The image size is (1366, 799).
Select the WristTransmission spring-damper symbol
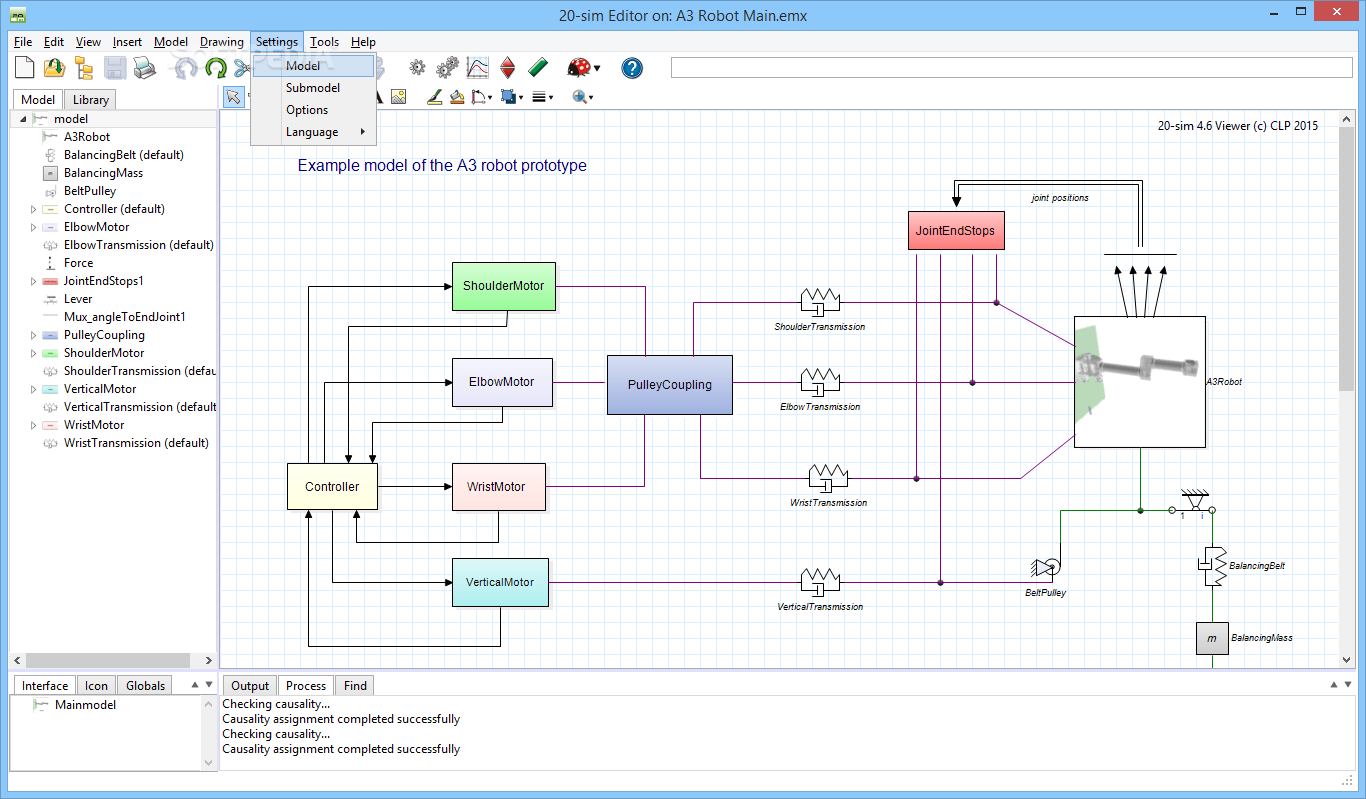point(828,476)
